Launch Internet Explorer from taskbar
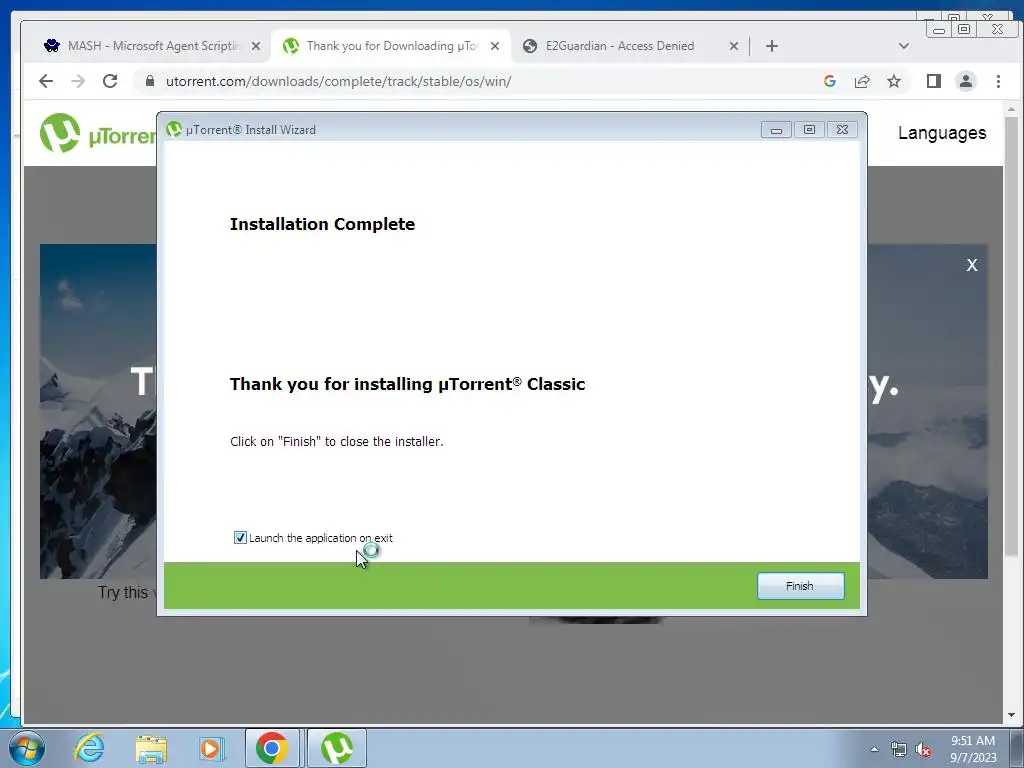Image resolution: width=1024 pixels, height=768 pixels. tap(89, 748)
